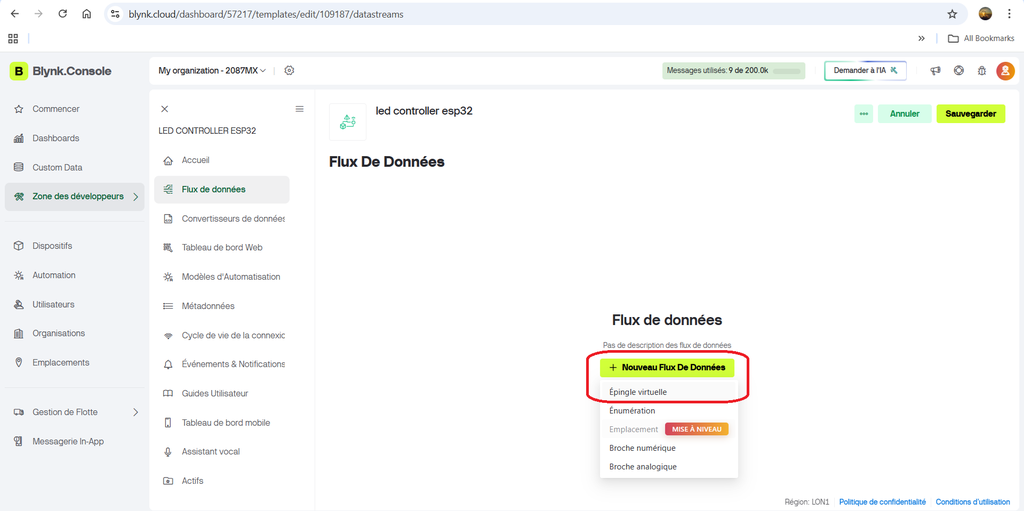Open Modèles d'Automatisation tab
Image resolution: width=1024 pixels, height=511 pixels.
[222, 277]
